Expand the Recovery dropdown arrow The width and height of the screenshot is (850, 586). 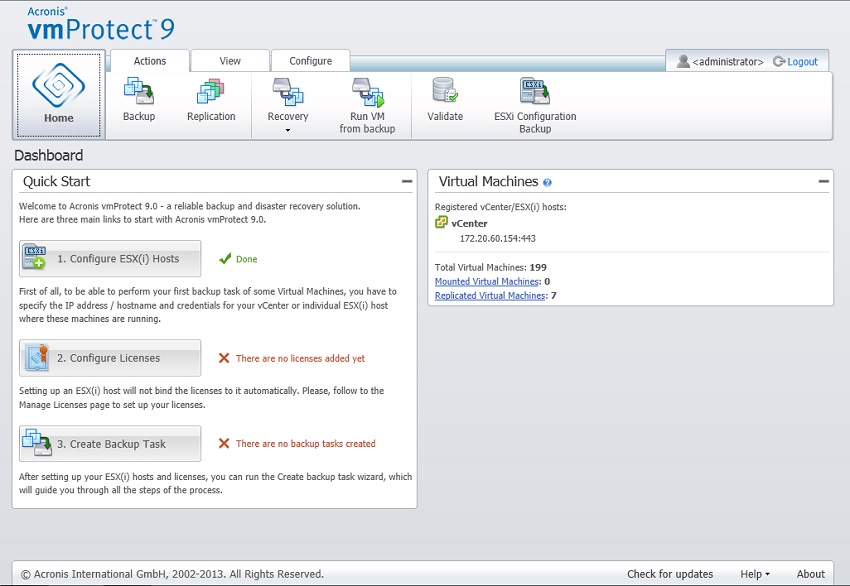click(288, 130)
